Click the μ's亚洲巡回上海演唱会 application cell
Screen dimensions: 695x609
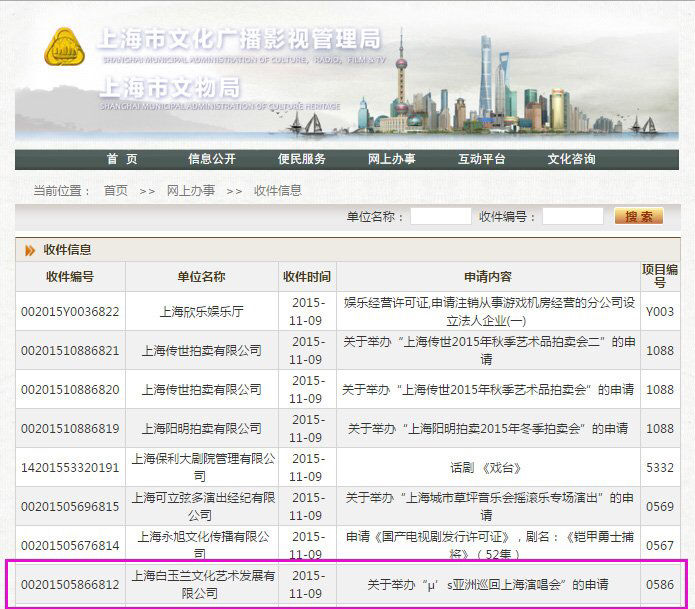(x=488, y=585)
